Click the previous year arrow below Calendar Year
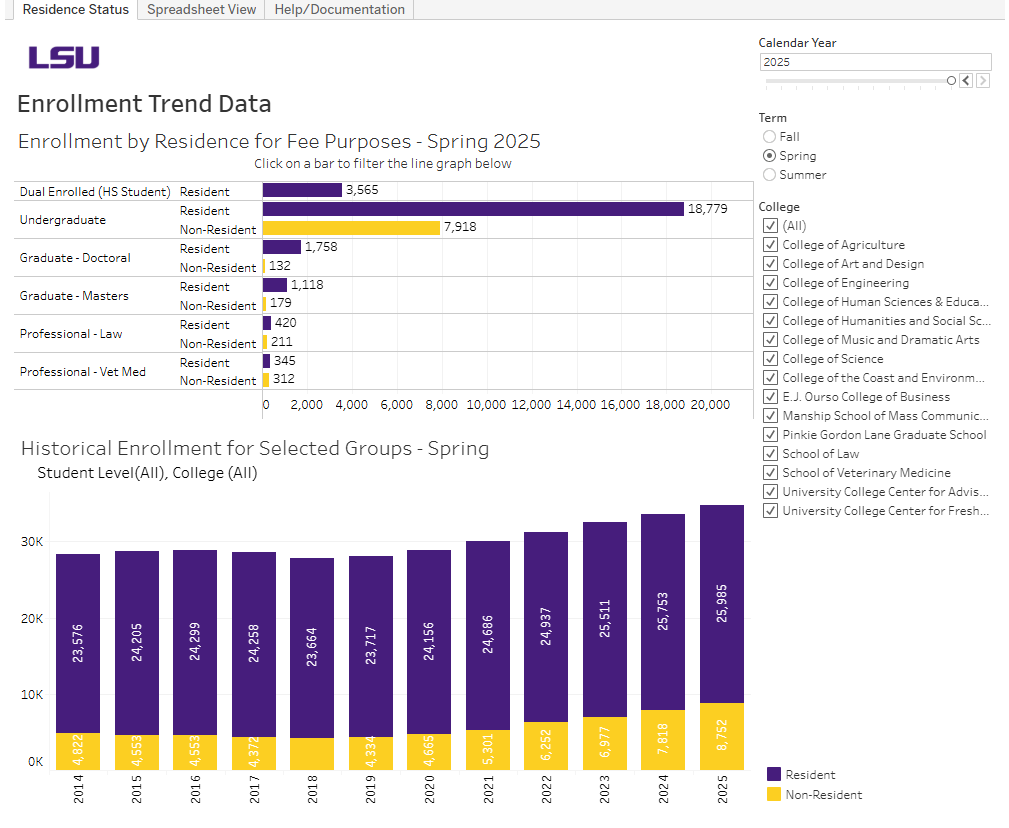This screenshot has width=1009, height=828. tap(965, 80)
